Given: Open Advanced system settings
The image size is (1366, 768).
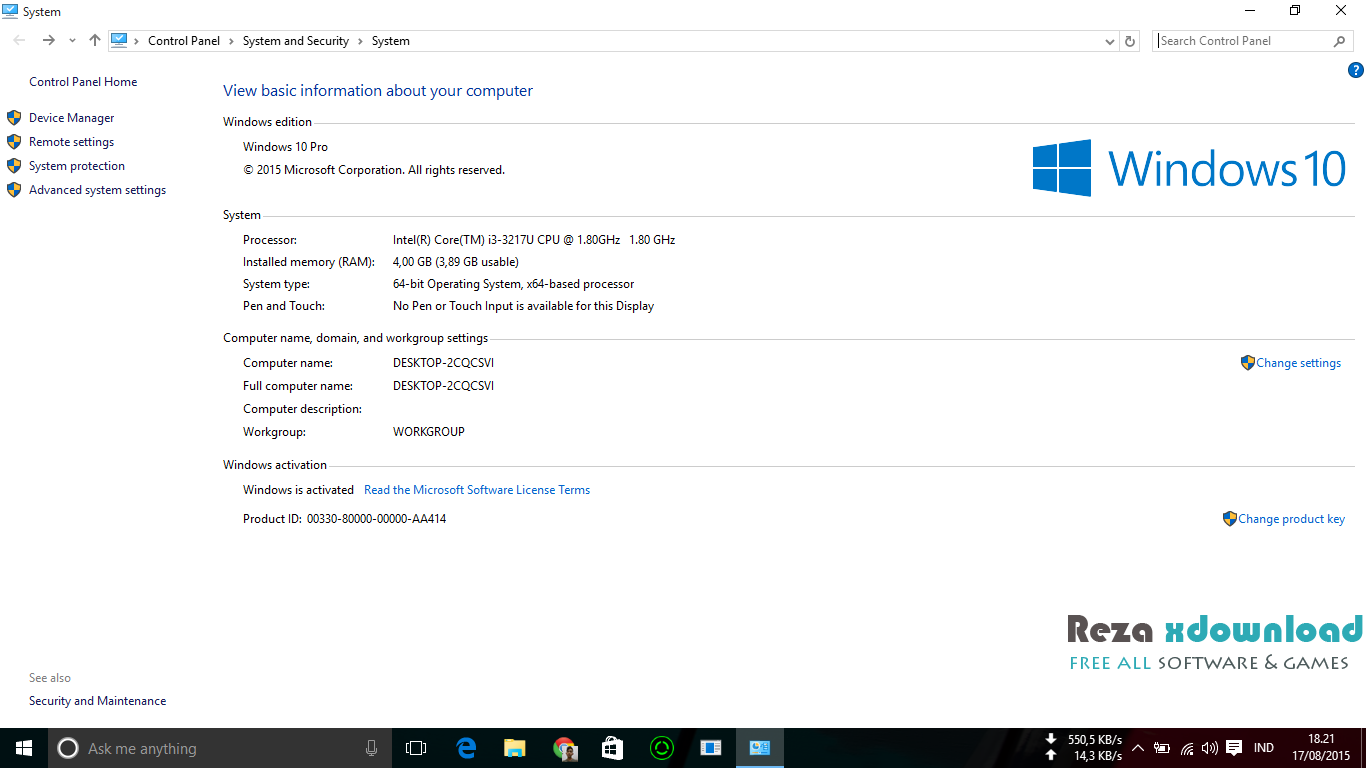Looking at the screenshot, I should coord(97,189).
